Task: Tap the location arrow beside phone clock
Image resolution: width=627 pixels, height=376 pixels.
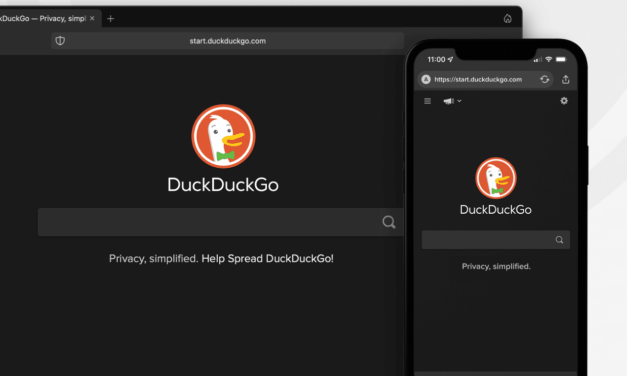Action: point(450,59)
